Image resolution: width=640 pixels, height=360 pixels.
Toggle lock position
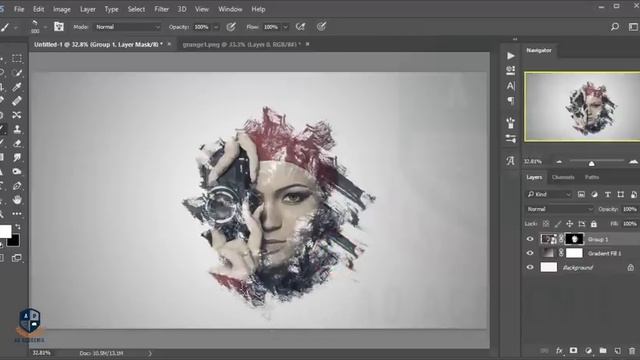[569, 224]
